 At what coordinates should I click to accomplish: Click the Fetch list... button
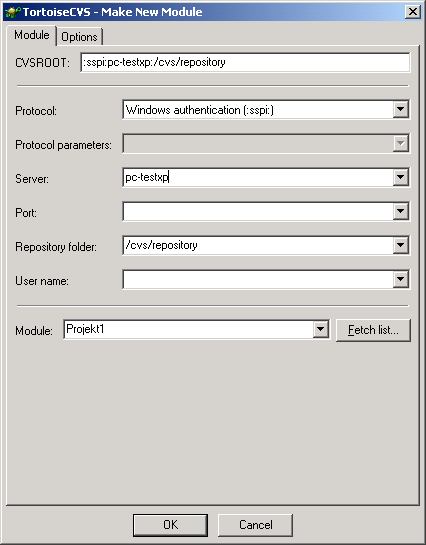[x=374, y=330]
